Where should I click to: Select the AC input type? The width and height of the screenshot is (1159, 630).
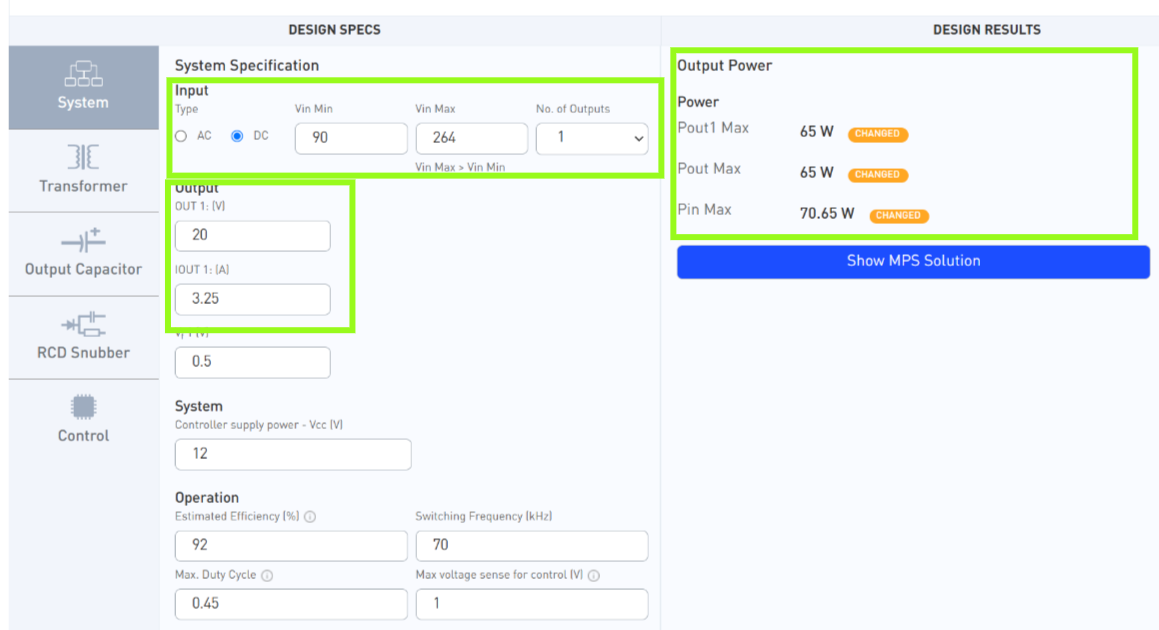(181, 136)
